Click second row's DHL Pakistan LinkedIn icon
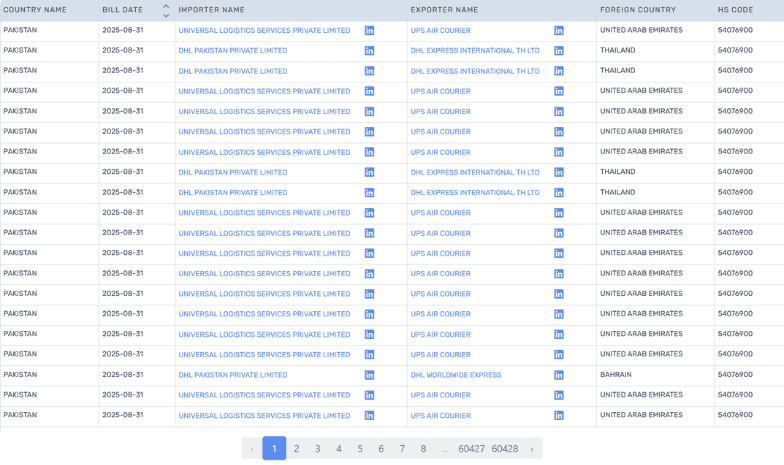 pyautogui.click(x=369, y=51)
